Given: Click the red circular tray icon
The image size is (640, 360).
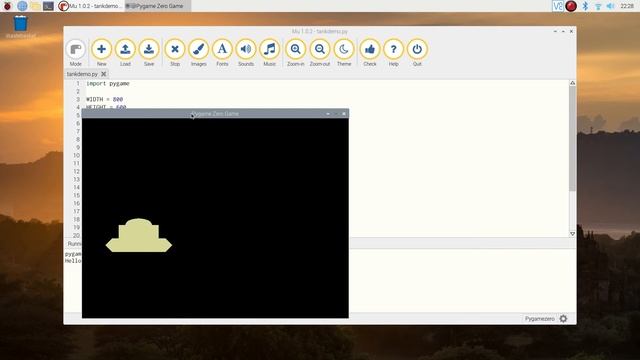Looking at the screenshot, I should [571, 6].
